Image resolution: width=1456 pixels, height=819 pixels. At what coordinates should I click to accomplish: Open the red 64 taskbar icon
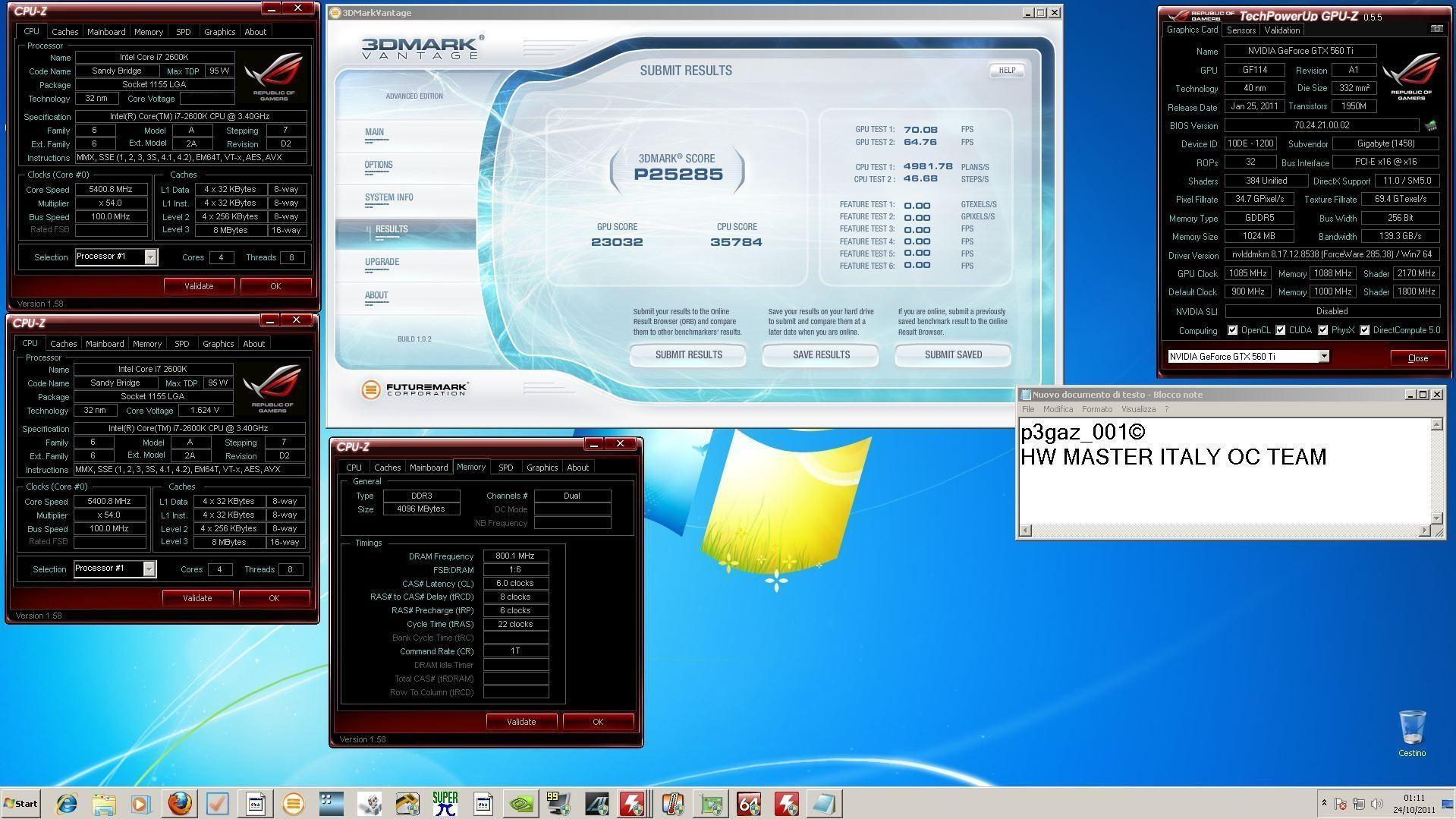click(x=749, y=803)
